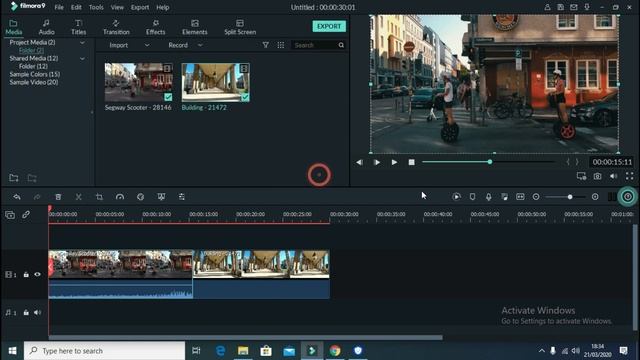The width and height of the screenshot is (640, 360).
Task: Click the EXPORT button
Action: [x=329, y=26]
